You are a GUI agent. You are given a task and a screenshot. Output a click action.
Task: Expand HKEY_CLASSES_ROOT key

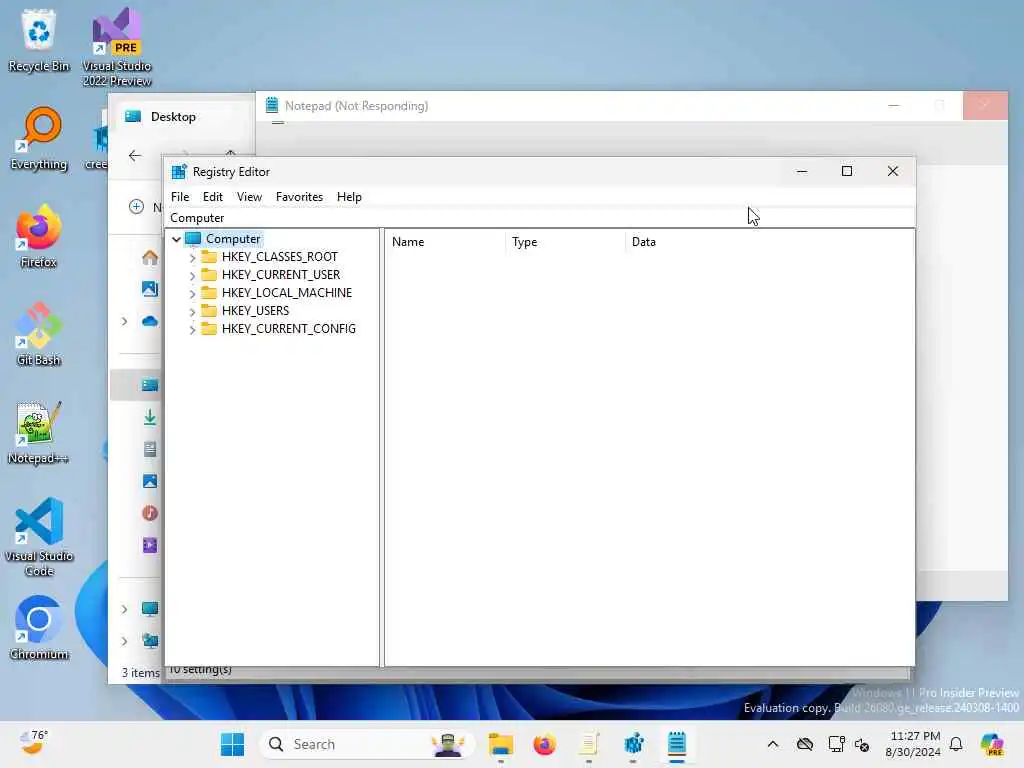click(x=192, y=257)
